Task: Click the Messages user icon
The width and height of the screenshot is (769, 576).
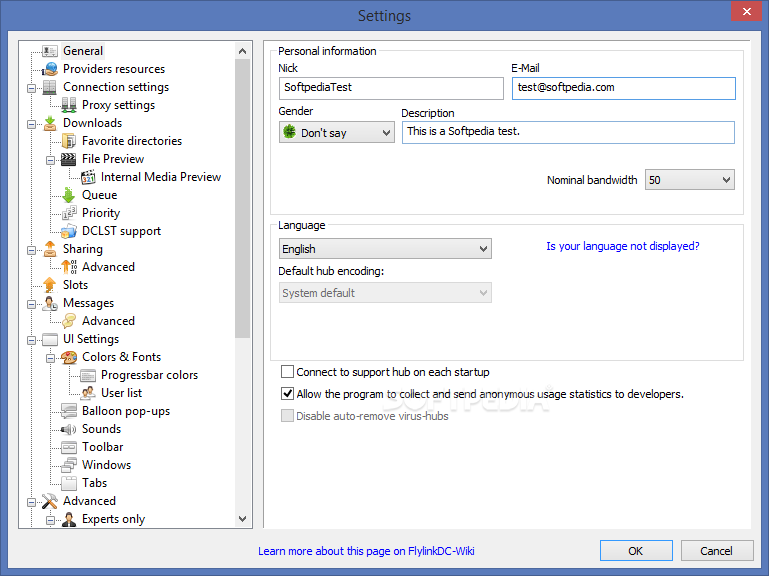Action: coord(50,303)
